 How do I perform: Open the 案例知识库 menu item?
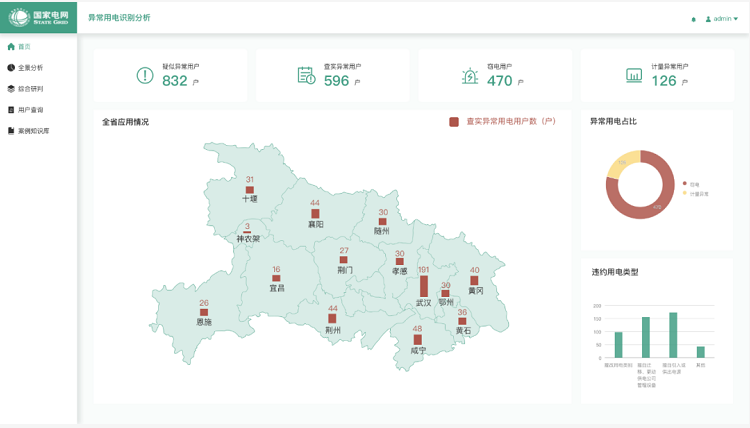[x=34, y=131]
